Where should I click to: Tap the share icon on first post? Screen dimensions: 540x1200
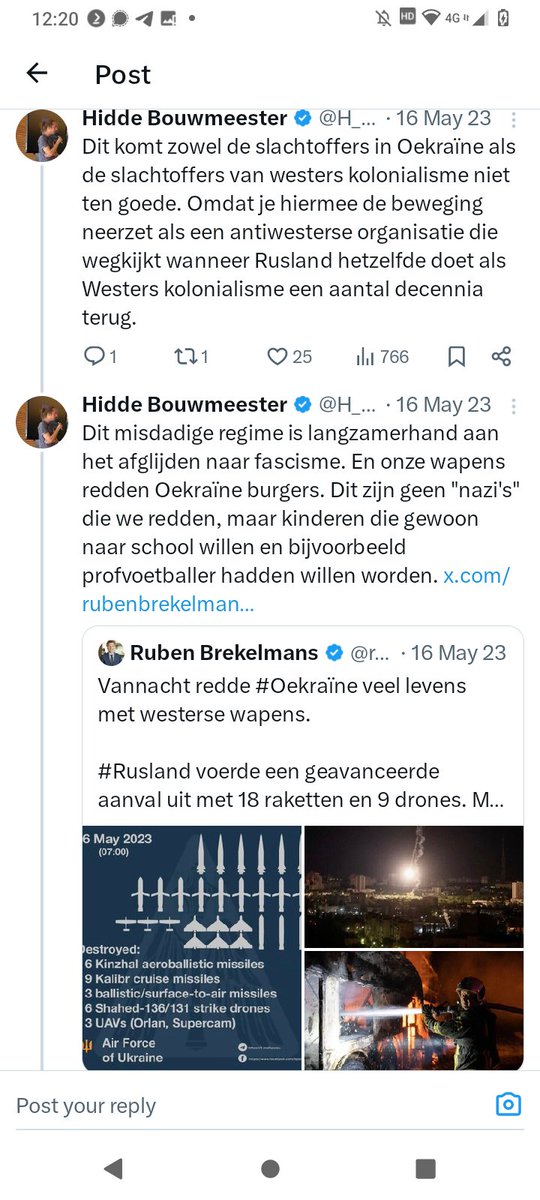[x=502, y=356]
